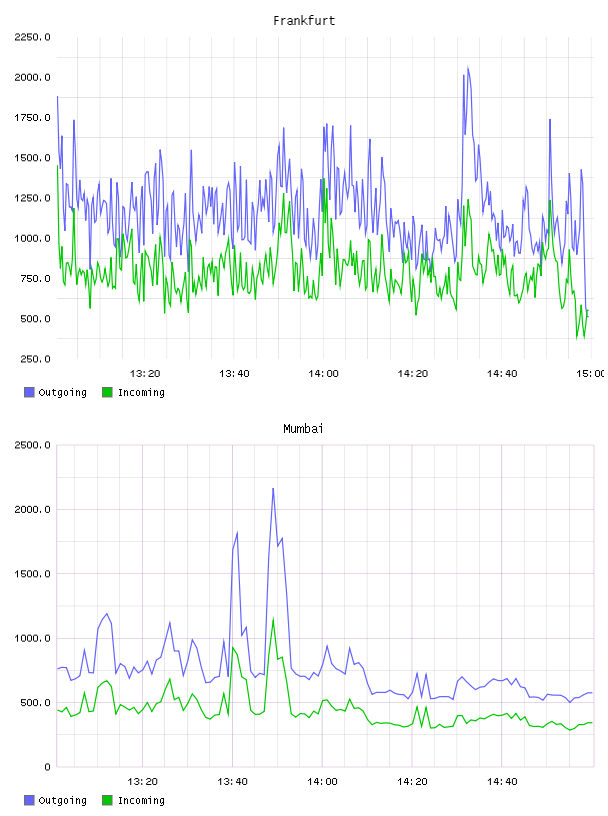Click the 2250.0 y-axis label in Frankfurt chart
608x816 pixels.
pos(32,37)
